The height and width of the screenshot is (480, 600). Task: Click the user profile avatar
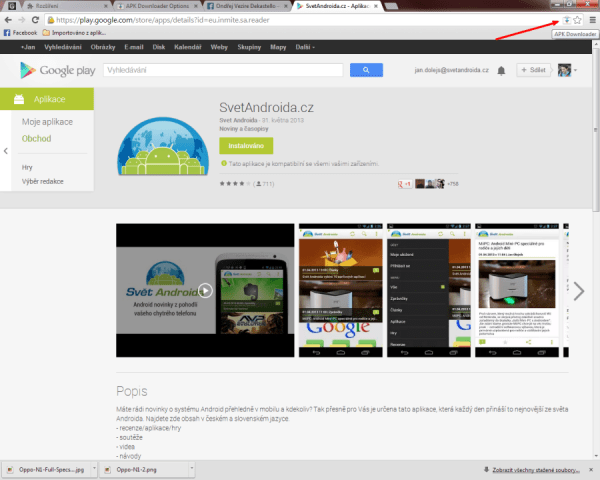[564, 70]
